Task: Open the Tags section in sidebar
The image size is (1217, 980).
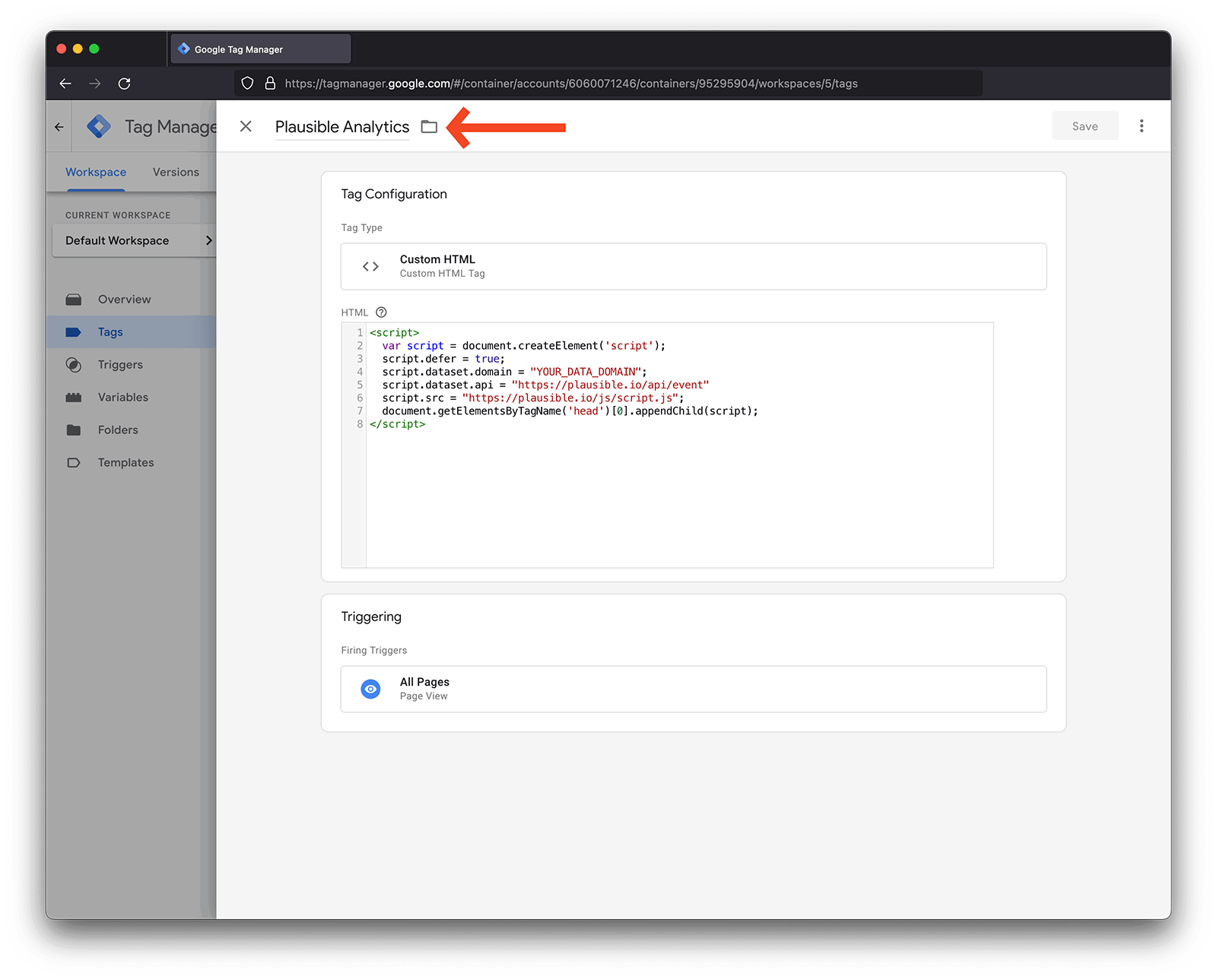Action: pos(110,331)
